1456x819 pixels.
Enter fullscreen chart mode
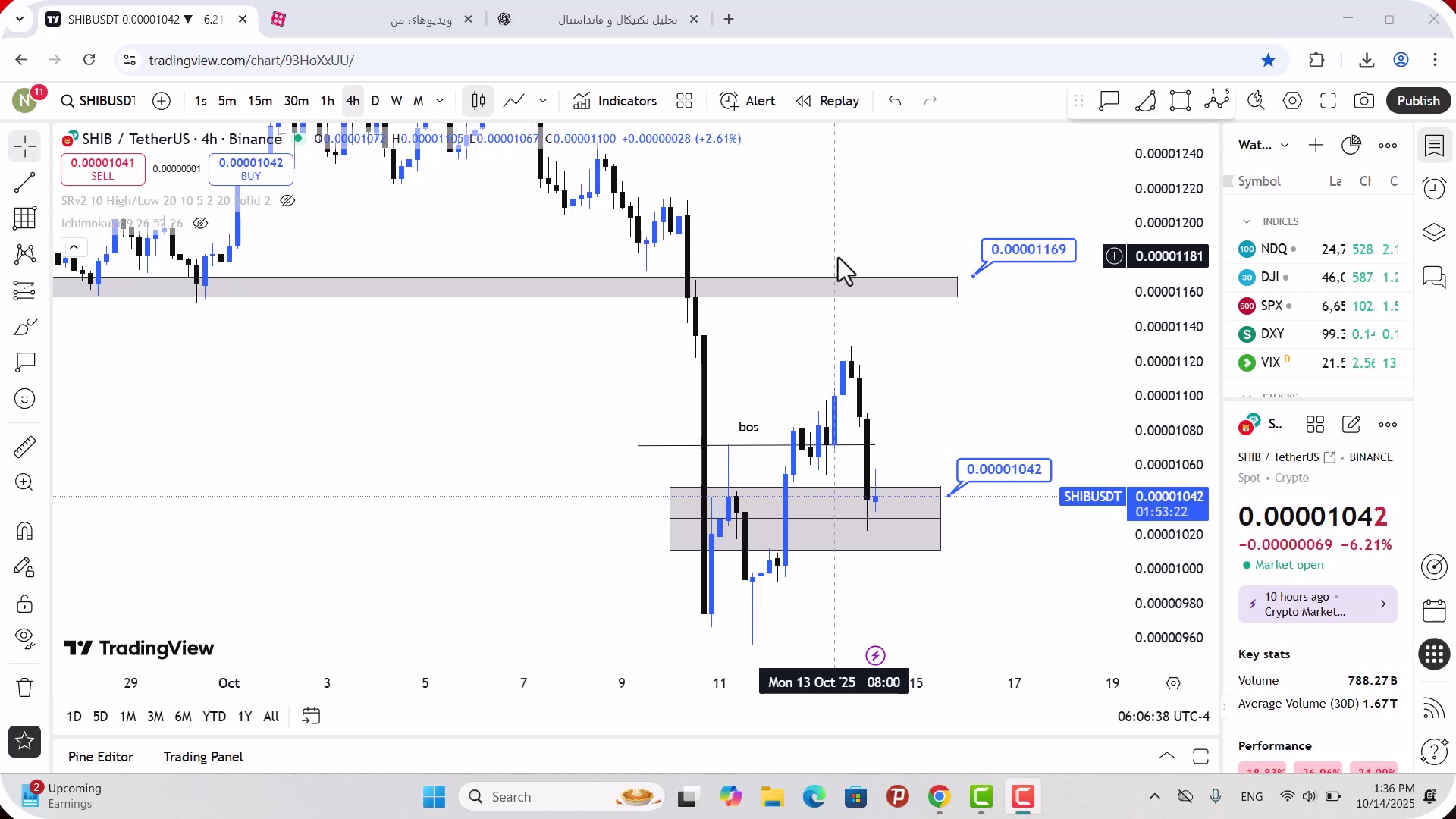tap(1329, 101)
